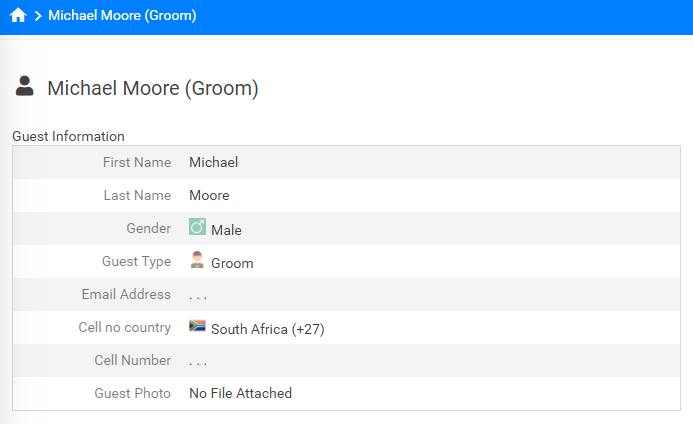Click South Africa (+27) country value
693x424 pixels.
[268, 329]
